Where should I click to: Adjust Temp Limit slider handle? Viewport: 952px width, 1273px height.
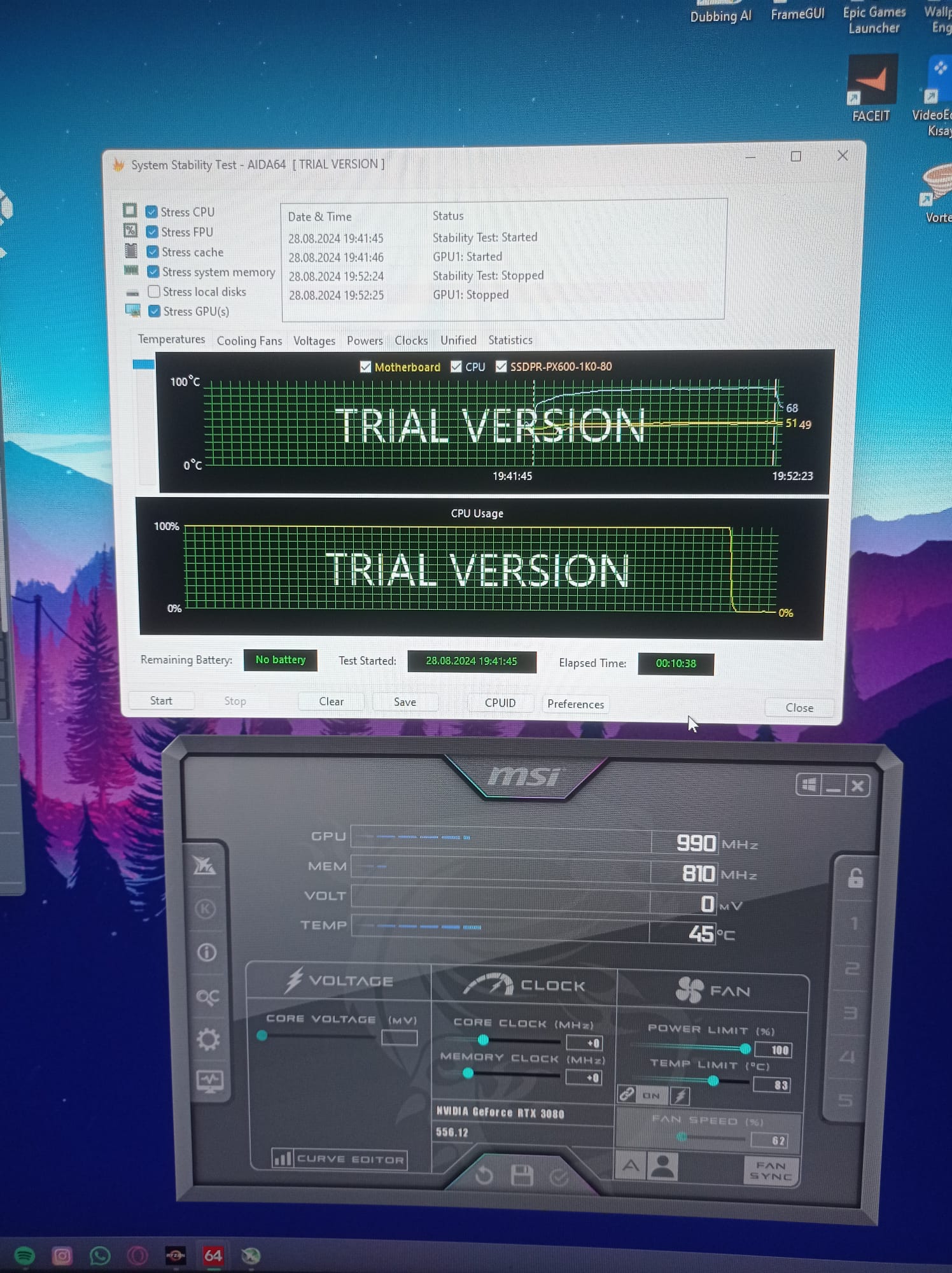point(713,1081)
